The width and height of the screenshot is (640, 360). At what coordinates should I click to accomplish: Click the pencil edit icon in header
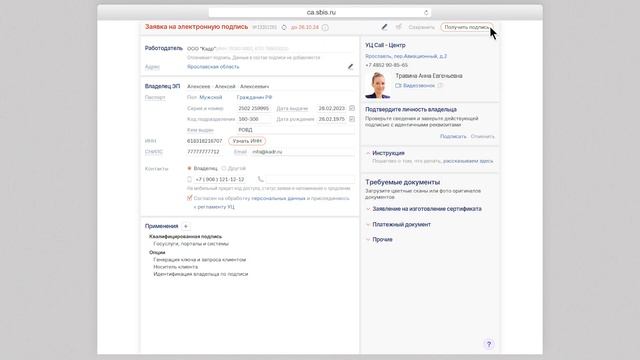click(x=384, y=27)
